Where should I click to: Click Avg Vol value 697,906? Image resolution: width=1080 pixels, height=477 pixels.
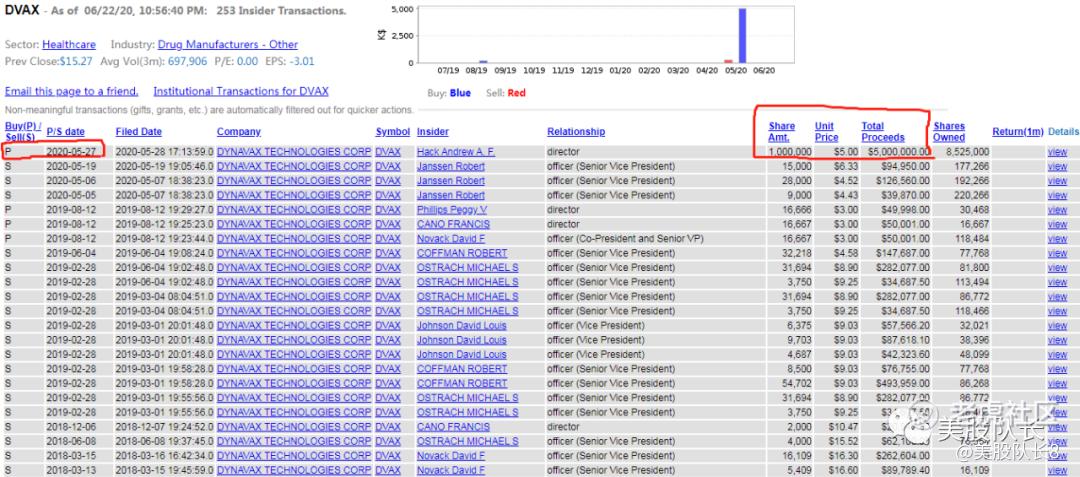pyautogui.click(x=187, y=61)
